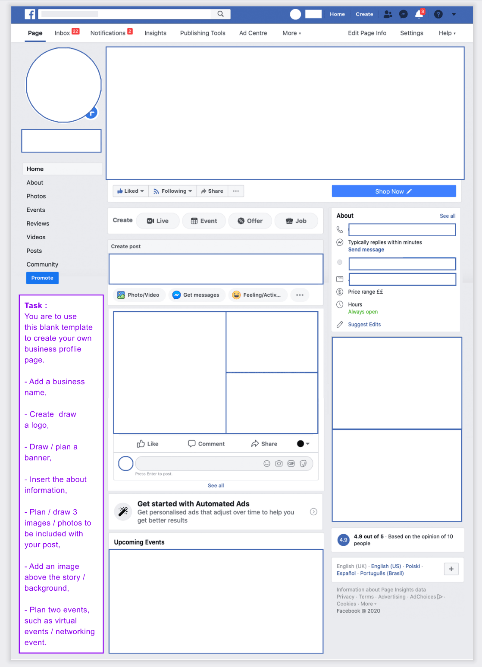Screen dimensions: 482x667
Task: Open the Publishing Tools tab
Action: pyautogui.click(x=202, y=33)
